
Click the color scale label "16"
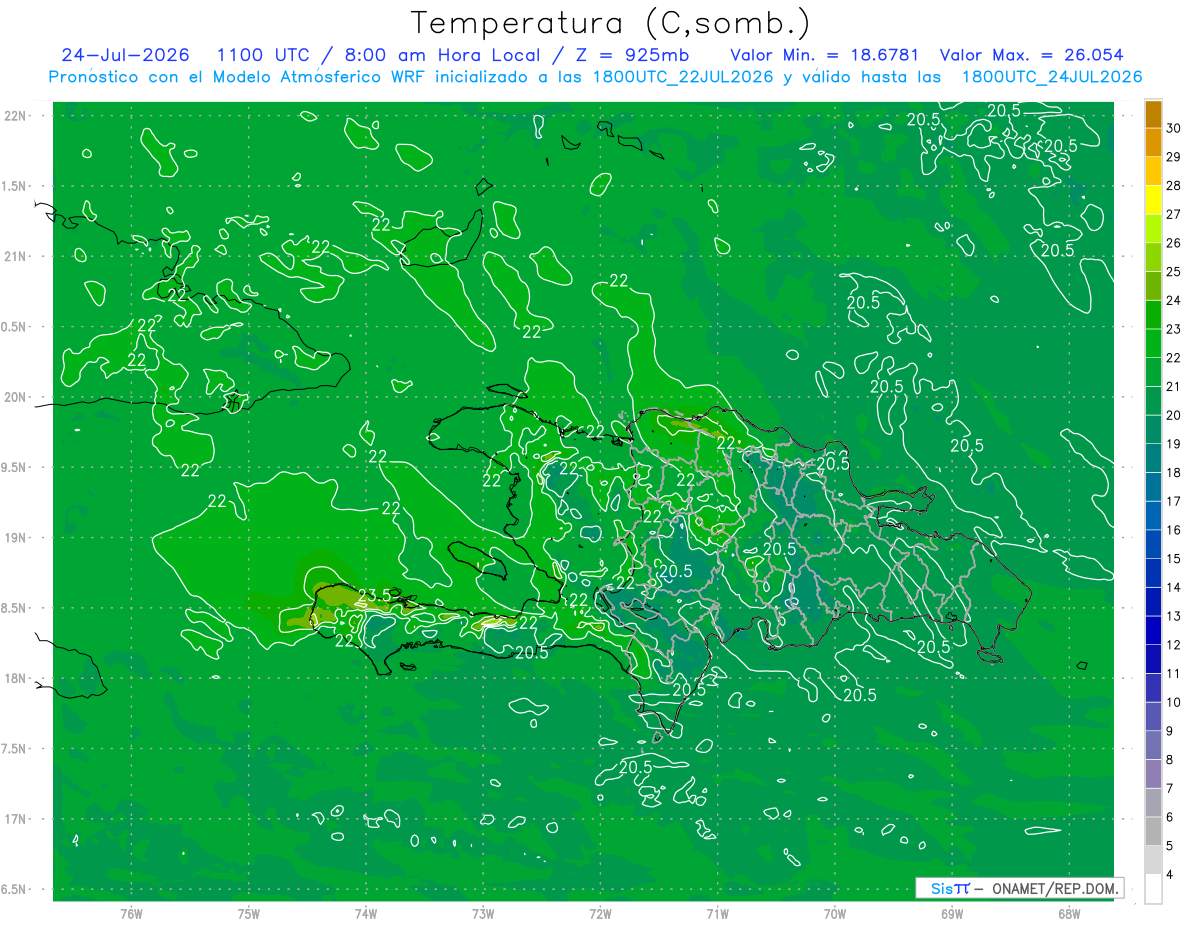click(x=1174, y=530)
